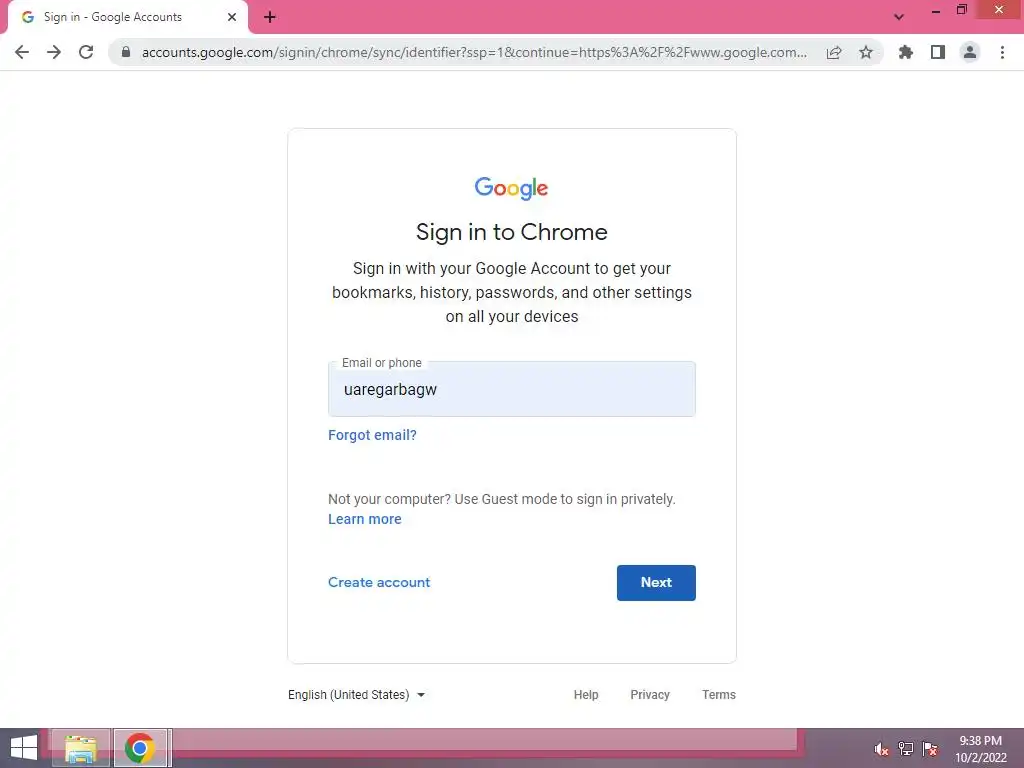Open a new tab with the plus
The width and height of the screenshot is (1024, 768).
pyautogui.click(x=270, y=17)
